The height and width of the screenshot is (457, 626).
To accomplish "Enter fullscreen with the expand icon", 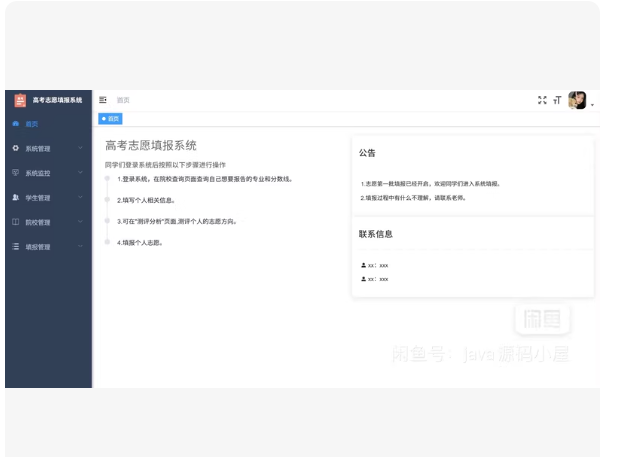I will [542, 100].
